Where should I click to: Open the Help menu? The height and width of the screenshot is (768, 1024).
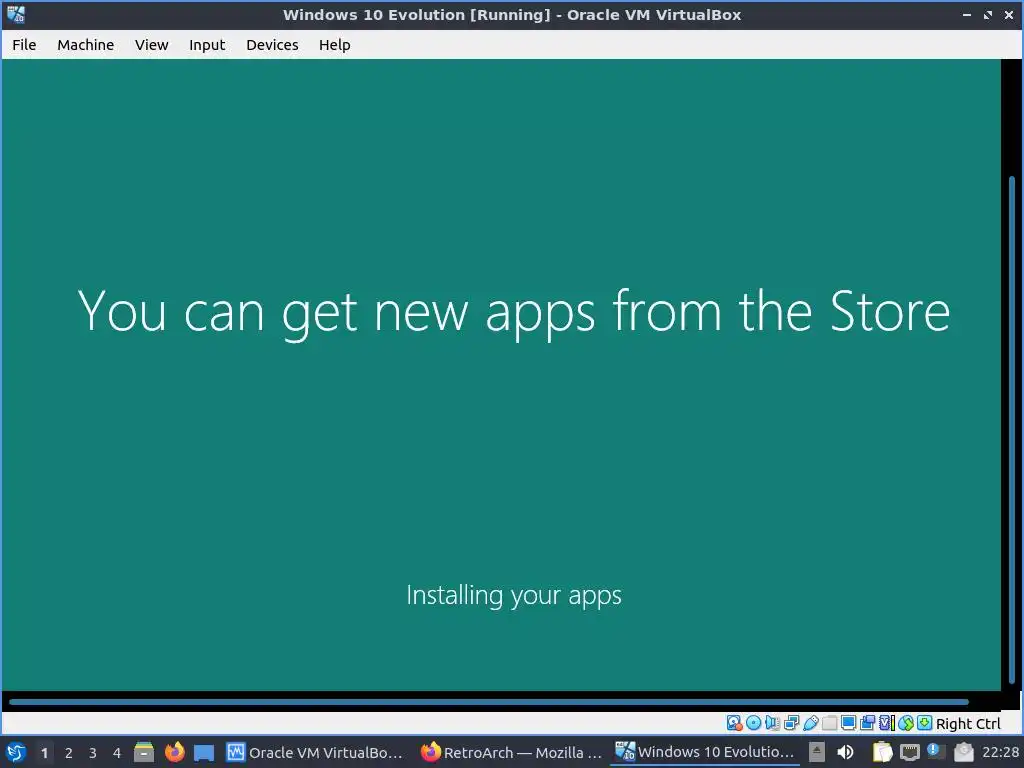pos(334,45)
